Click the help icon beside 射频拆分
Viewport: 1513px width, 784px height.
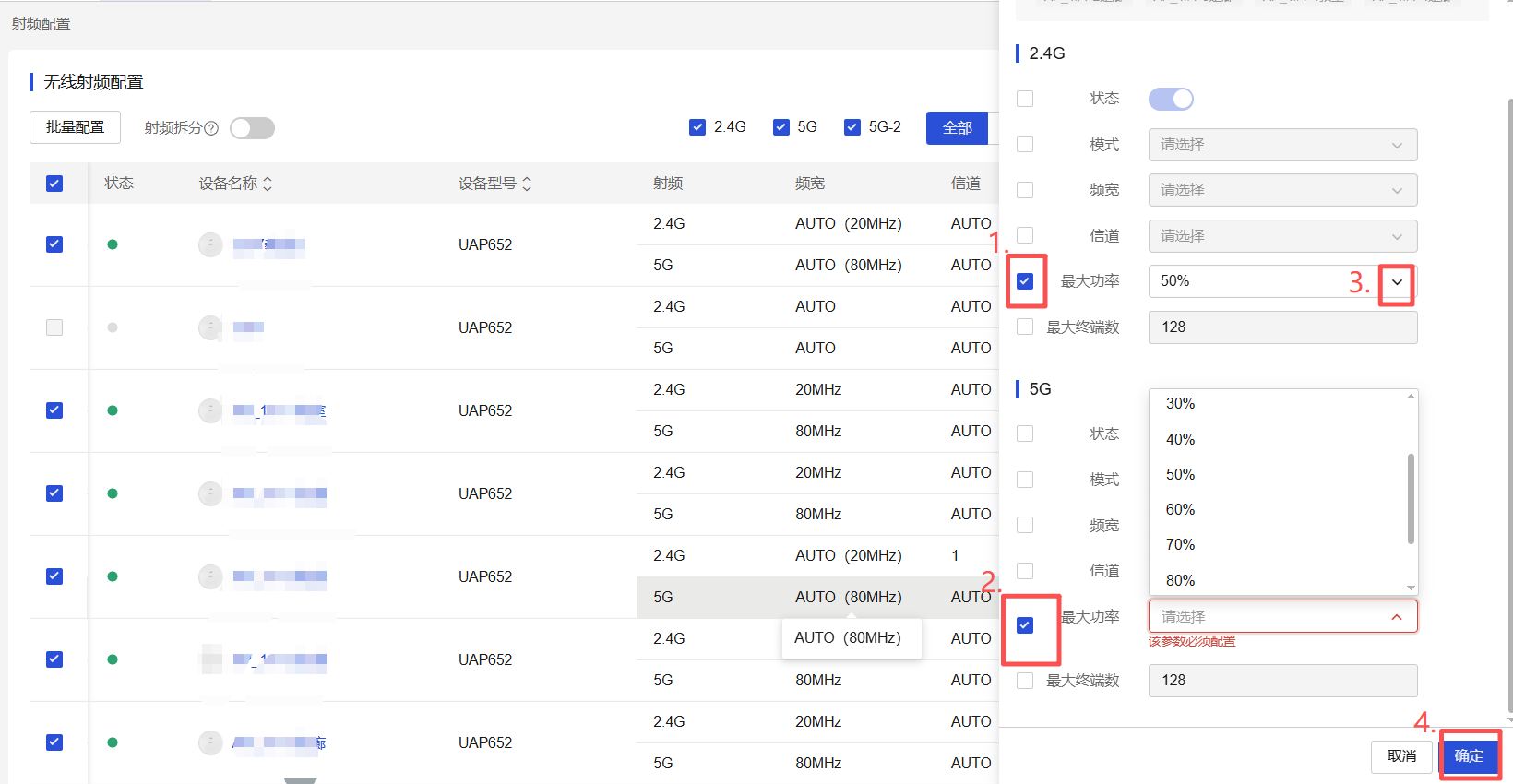pos(211,128)
